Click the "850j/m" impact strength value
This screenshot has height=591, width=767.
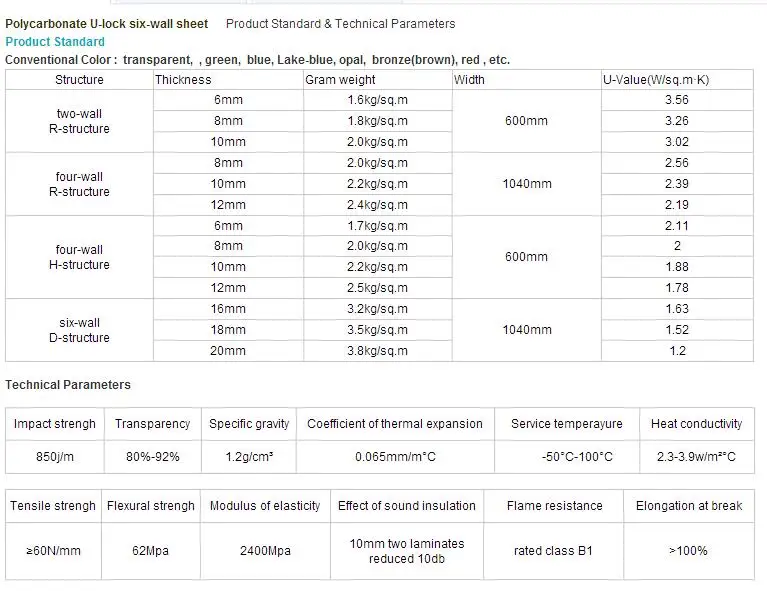pyautogui.click(x=54, y=457)
